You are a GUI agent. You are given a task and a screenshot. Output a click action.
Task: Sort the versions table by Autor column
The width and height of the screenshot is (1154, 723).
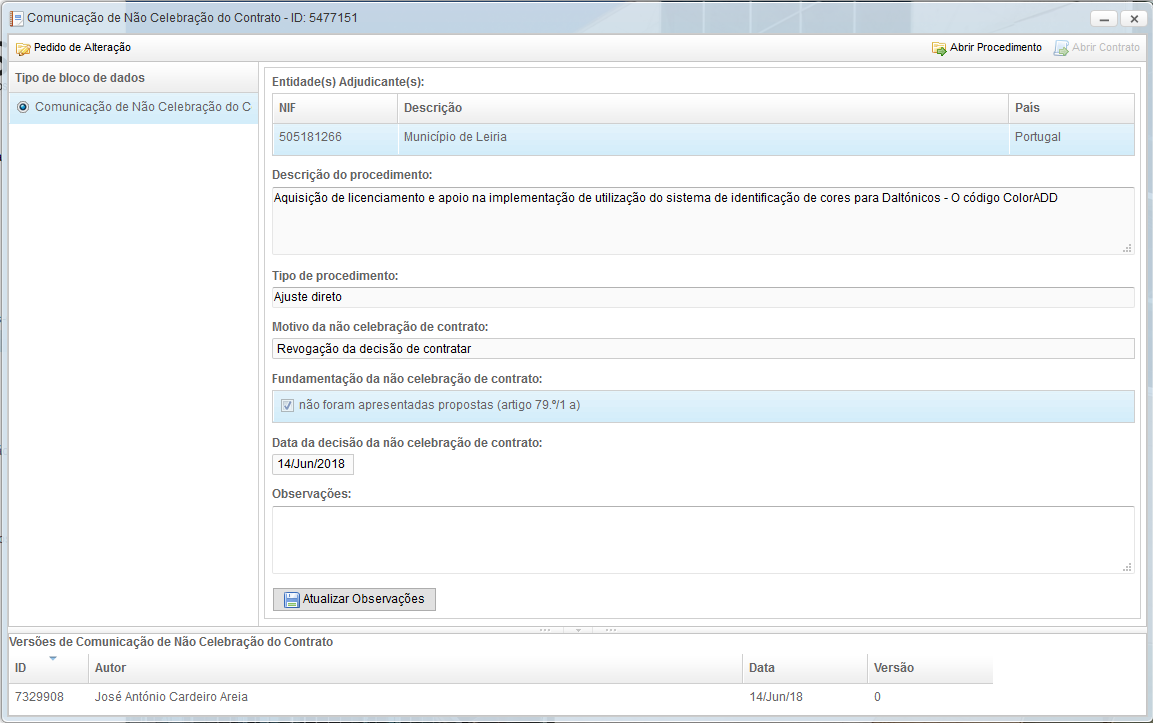110,668
